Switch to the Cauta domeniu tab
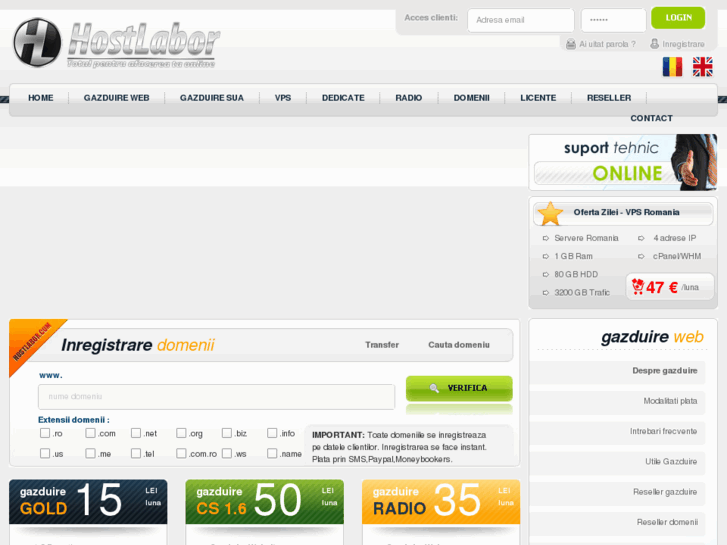This screenshot has width=727, height=545. 459,345
